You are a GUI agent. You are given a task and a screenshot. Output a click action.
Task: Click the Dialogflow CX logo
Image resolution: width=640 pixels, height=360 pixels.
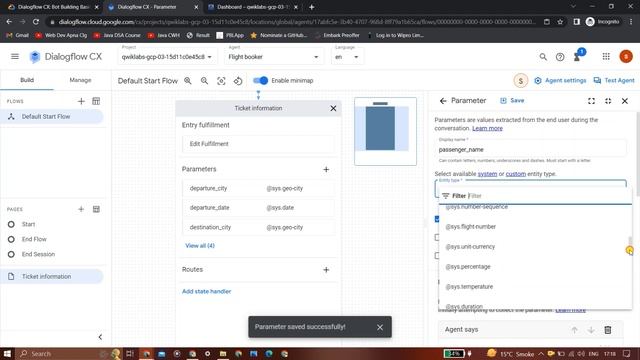(65, 57)
